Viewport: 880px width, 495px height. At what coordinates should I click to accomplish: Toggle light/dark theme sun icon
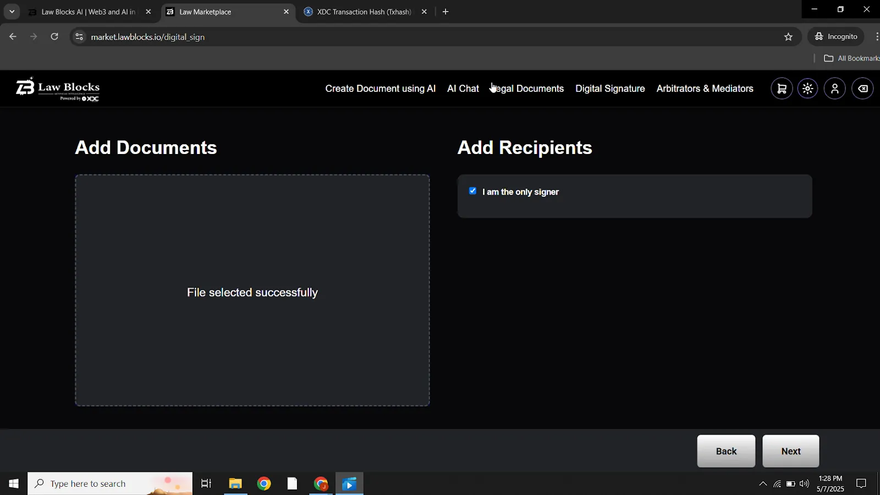click(x=808, y=89)
